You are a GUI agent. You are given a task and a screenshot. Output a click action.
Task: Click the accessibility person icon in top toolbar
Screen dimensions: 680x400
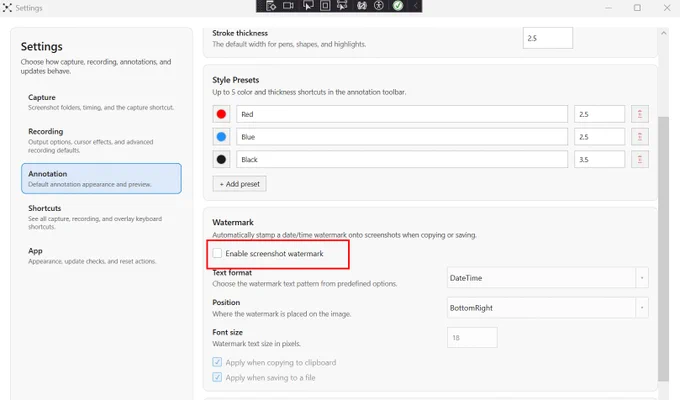pos(379,6)
